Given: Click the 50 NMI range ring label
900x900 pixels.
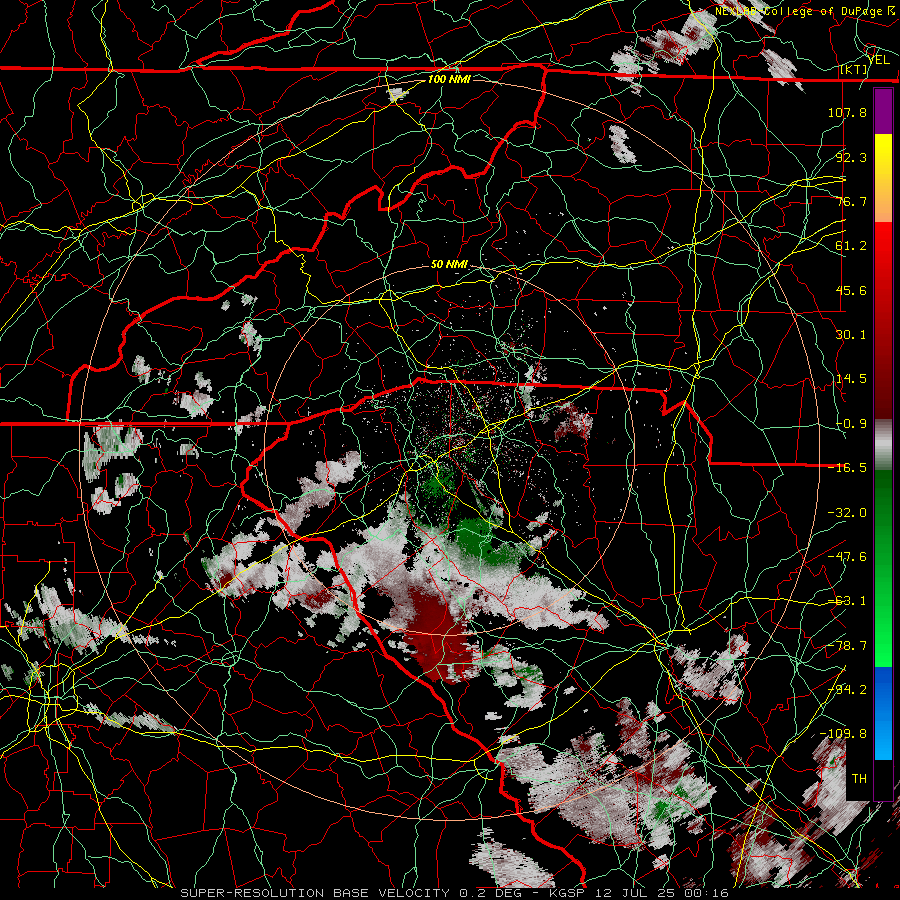Looking at the screenshot, I should 449,264.
